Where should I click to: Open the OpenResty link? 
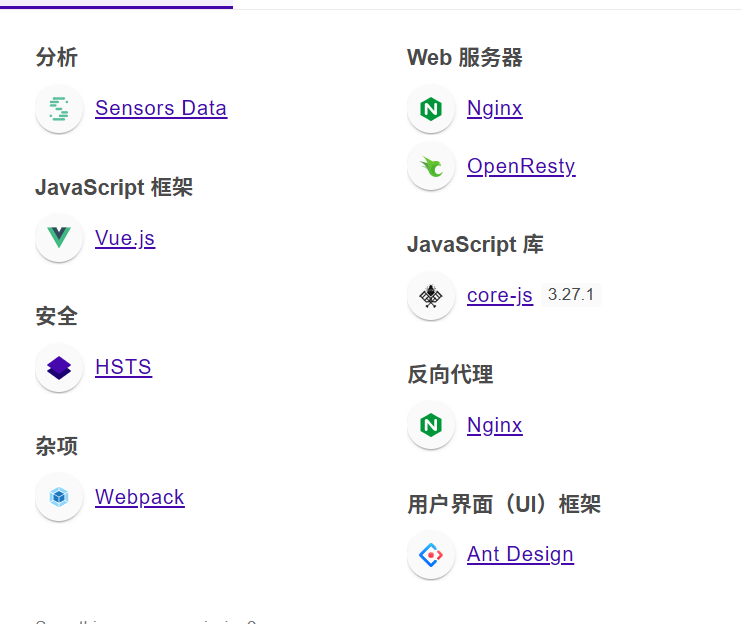(521, 167)
